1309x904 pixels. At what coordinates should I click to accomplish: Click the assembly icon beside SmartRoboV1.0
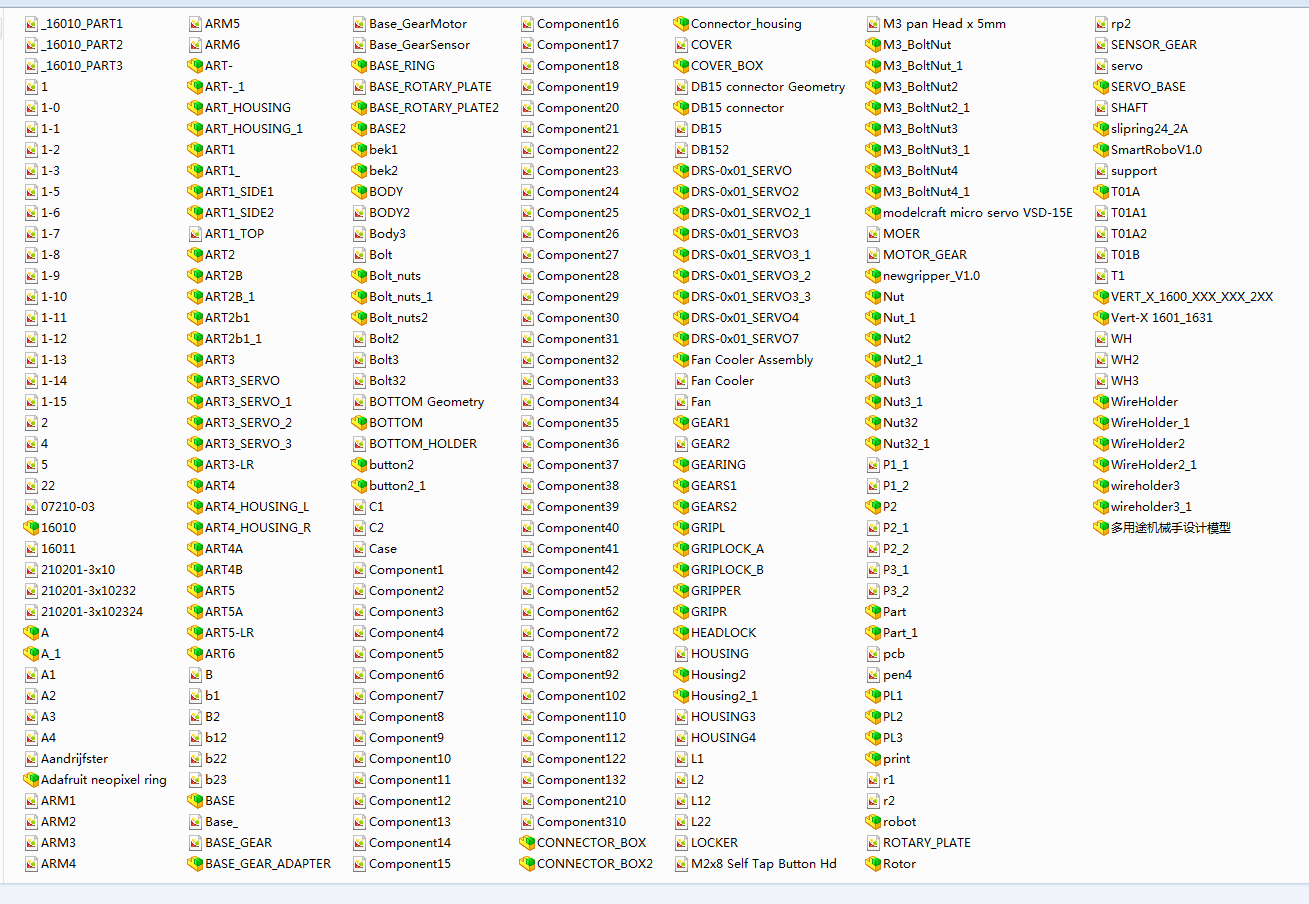pyautogui.click(x=1102, y=150)
